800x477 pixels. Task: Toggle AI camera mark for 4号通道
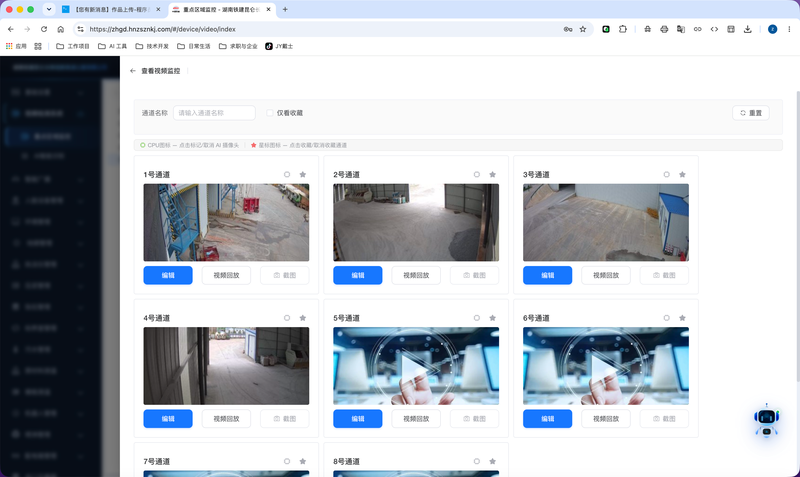coord(287,318)
